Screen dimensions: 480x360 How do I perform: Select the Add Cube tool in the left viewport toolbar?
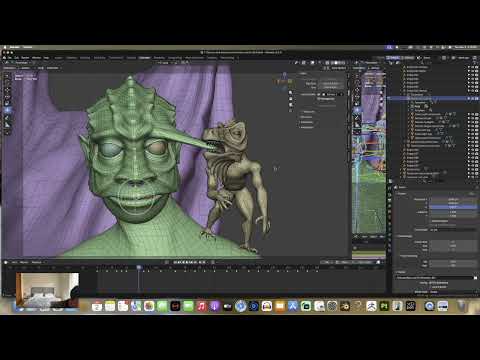pos(7,132)
